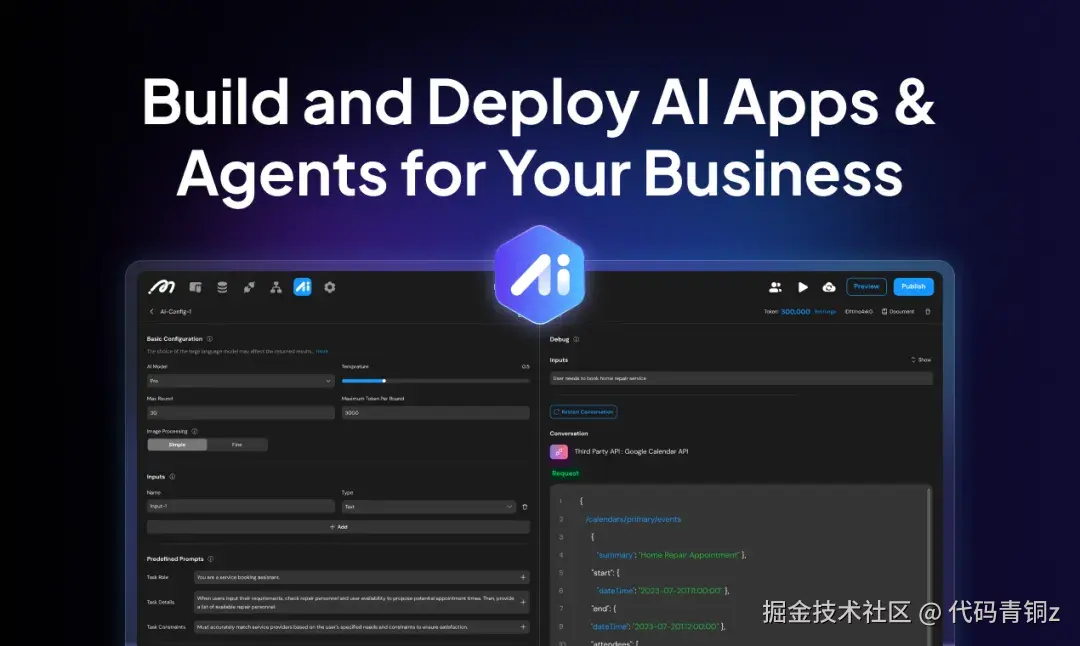Click the Task Details prompt text field
This screenshot has width=1080, height=646.
click(361, 602)
